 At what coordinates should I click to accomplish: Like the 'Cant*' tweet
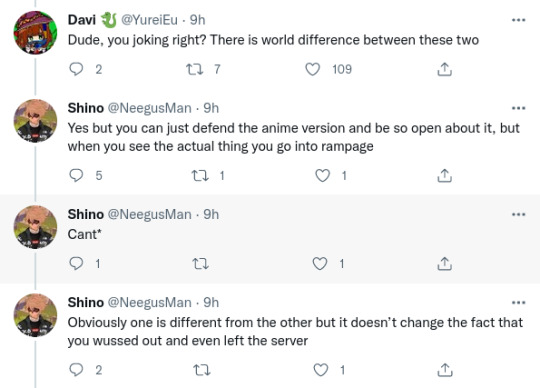click(320, 264)
